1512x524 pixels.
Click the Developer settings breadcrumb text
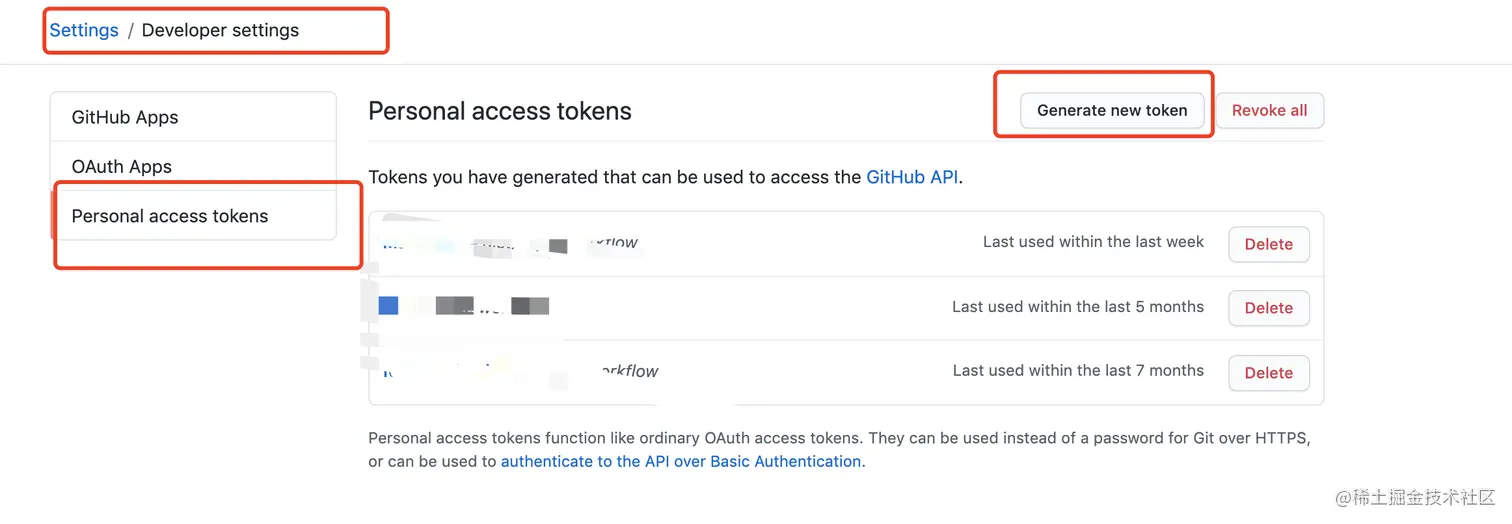click(220, 30)
